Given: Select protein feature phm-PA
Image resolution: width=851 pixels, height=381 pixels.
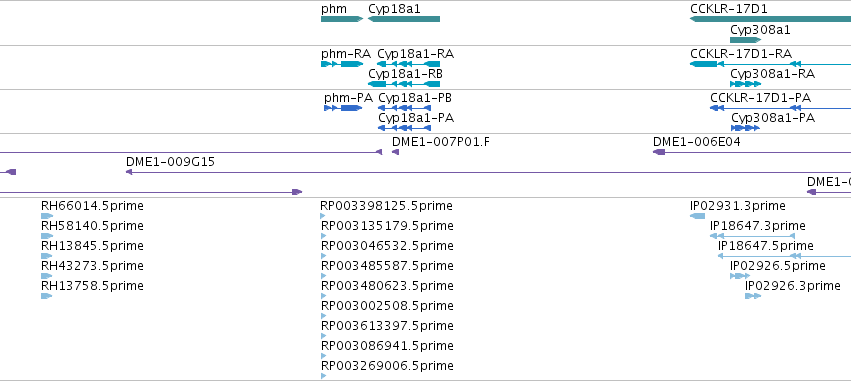Looking at the screenshot, I should click(x=343, y=108).
